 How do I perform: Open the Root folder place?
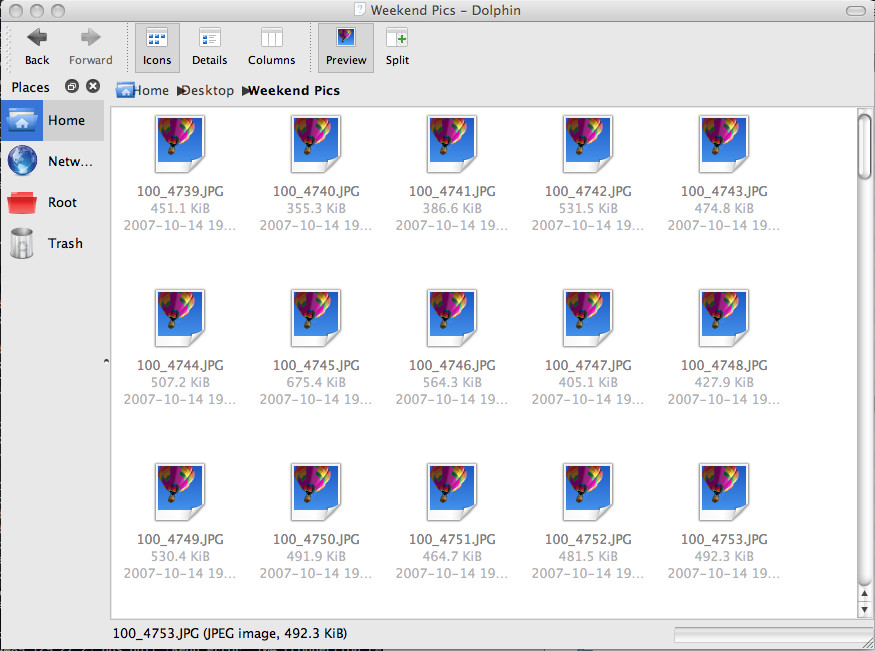52,202
